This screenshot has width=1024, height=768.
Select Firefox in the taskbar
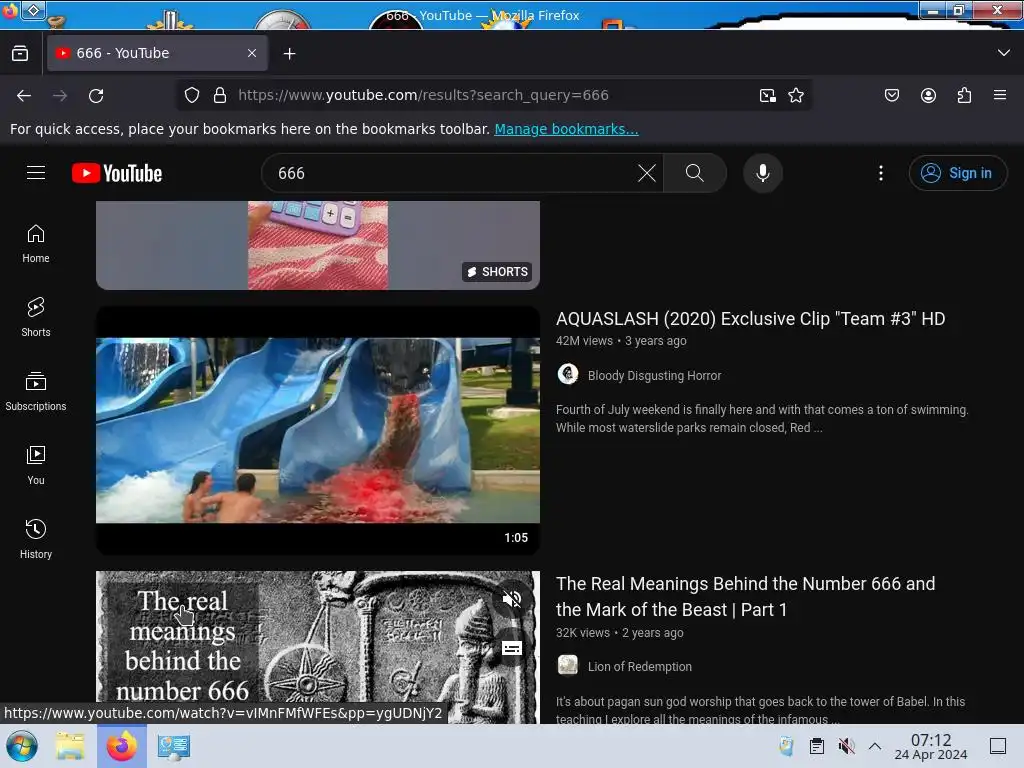121,746
